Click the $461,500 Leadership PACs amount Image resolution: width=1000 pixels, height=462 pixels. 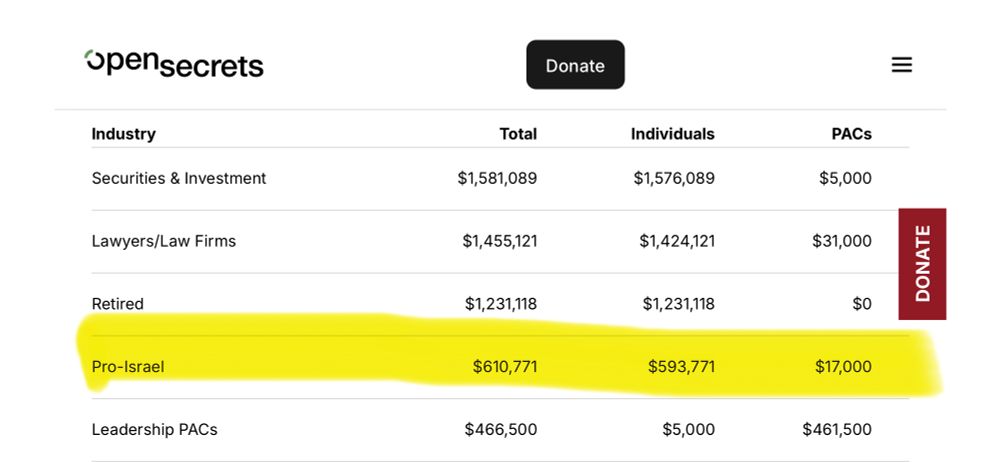click(837, 430)
